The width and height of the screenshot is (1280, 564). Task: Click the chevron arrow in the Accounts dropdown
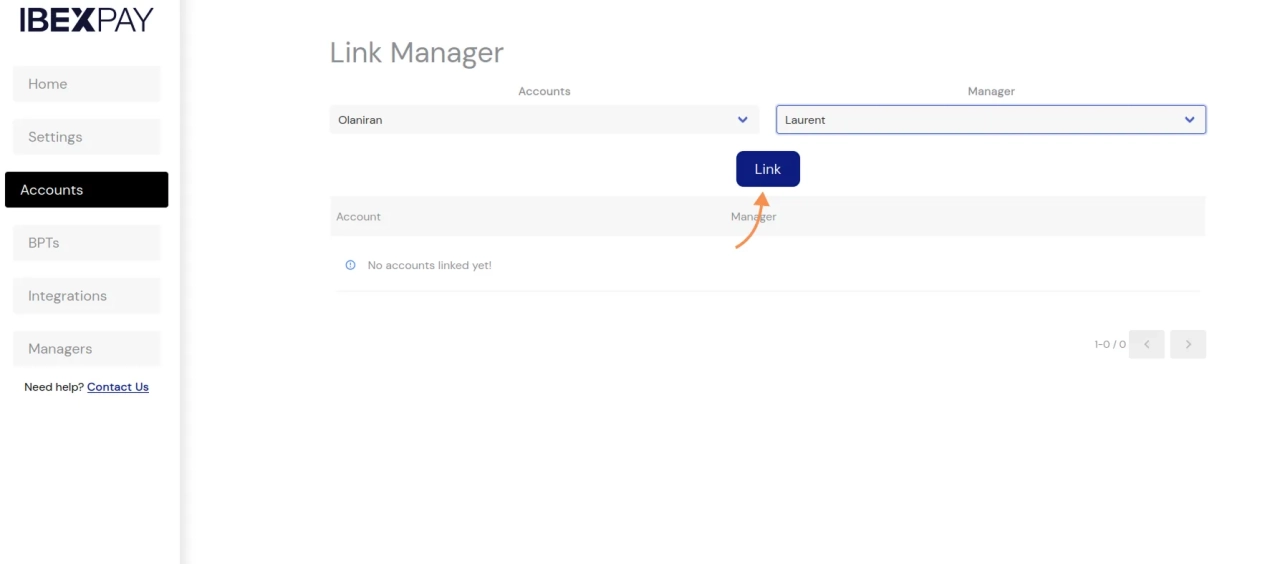pos(742,120)
